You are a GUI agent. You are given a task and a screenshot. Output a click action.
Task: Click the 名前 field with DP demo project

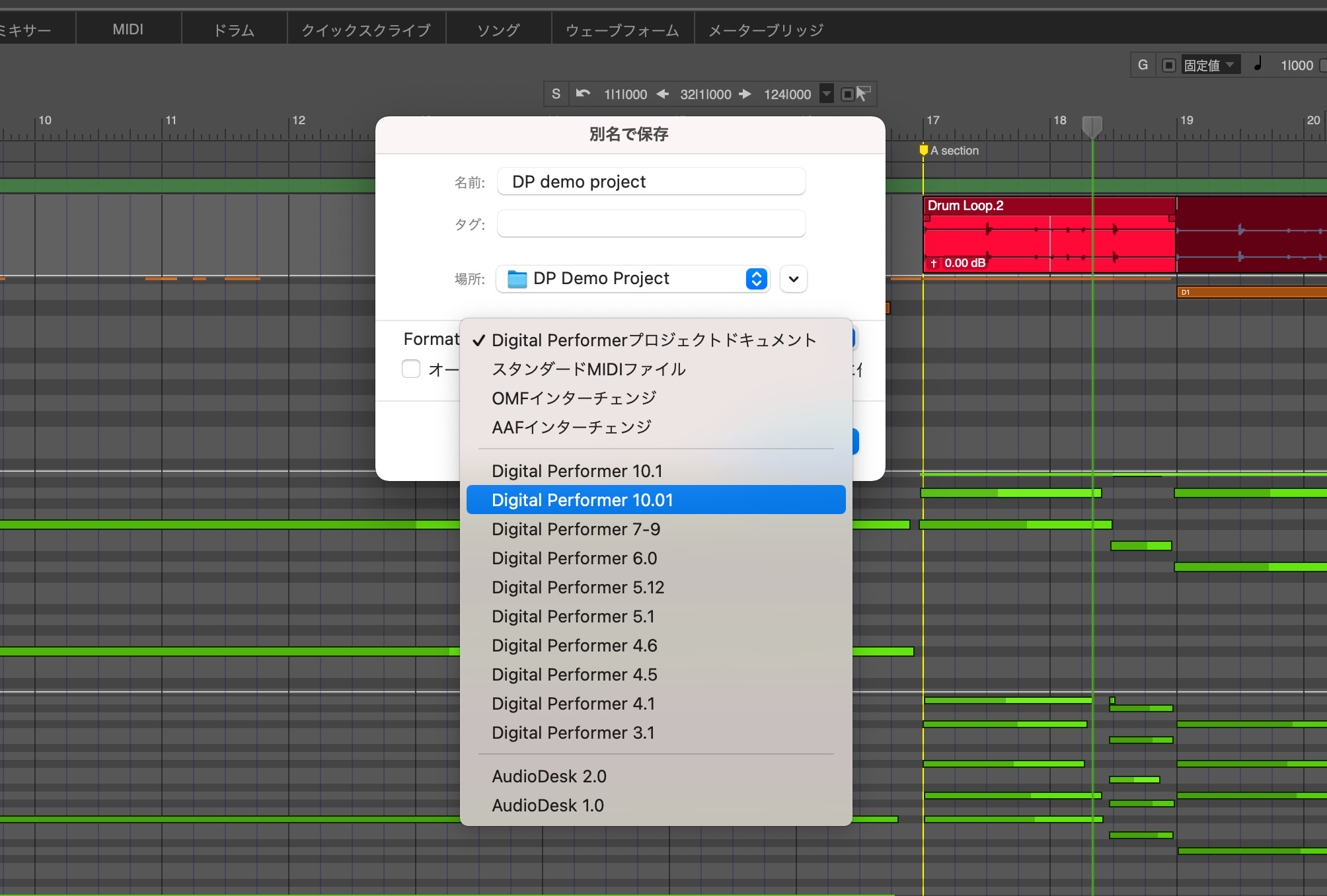pos(651,181)
